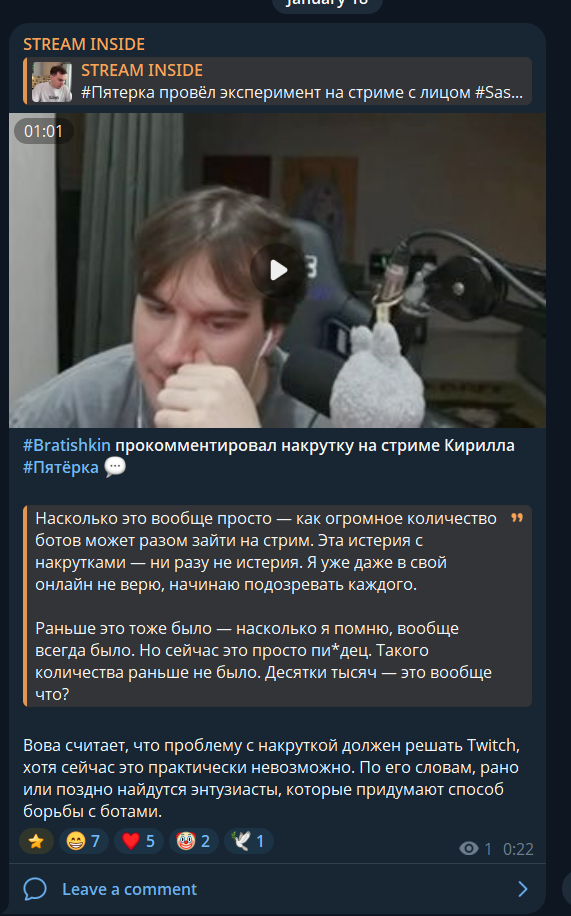The width and height of the screenshot is (571, 916).
Task: Click the reply preview thumbnail image
Action: 52,82
